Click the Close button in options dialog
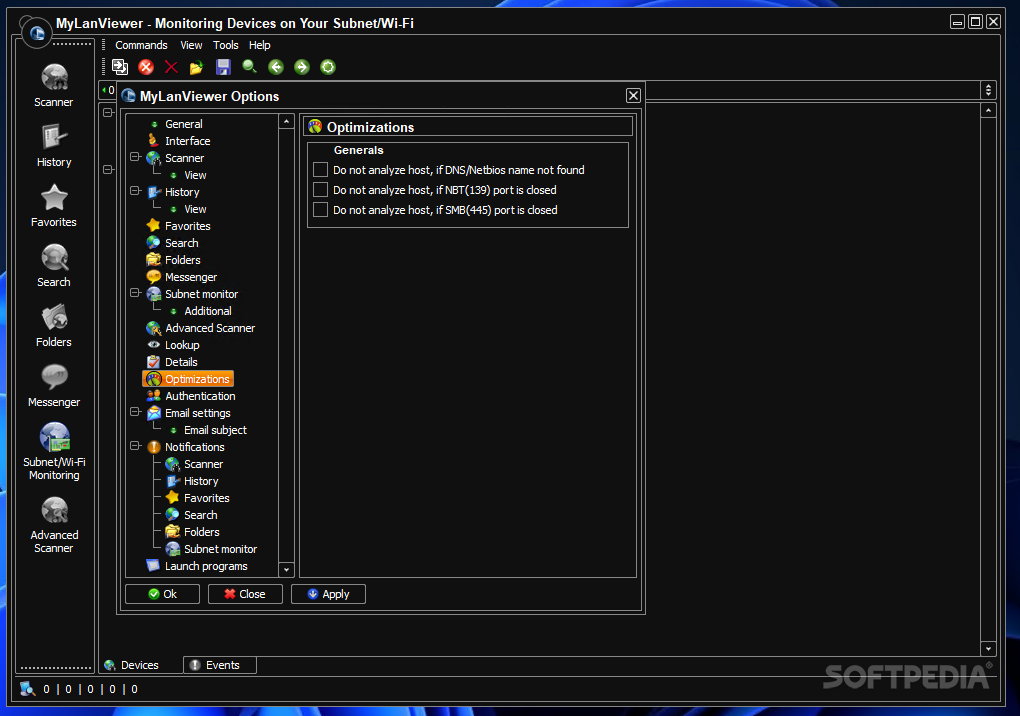 [245, 594]
